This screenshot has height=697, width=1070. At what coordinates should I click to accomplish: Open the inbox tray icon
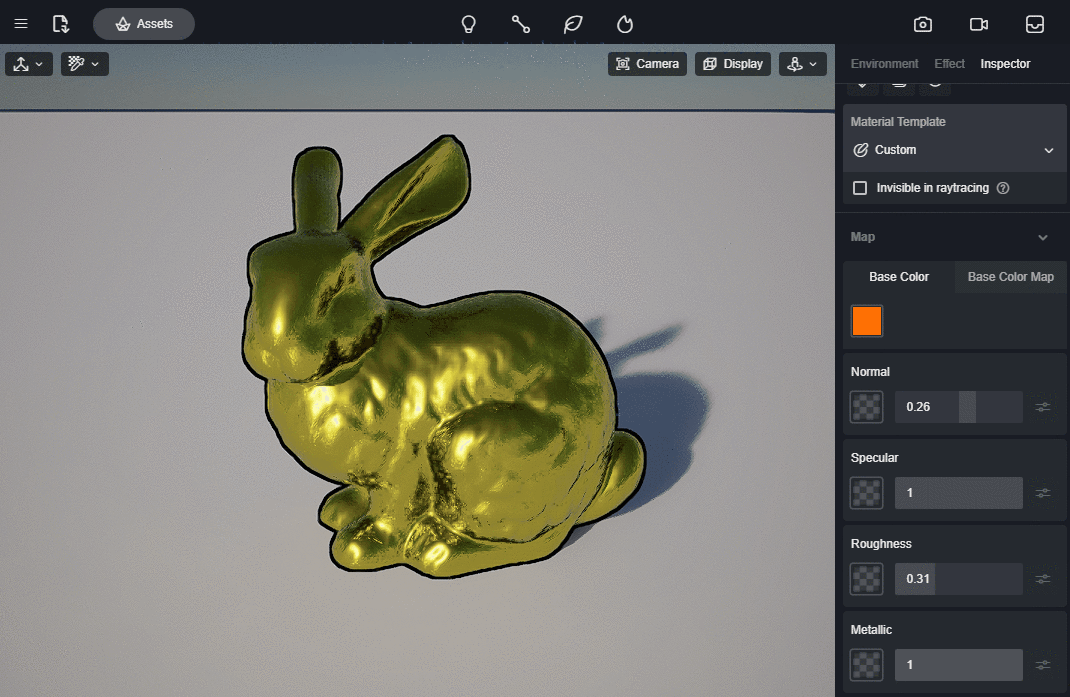click(1035, 25)
